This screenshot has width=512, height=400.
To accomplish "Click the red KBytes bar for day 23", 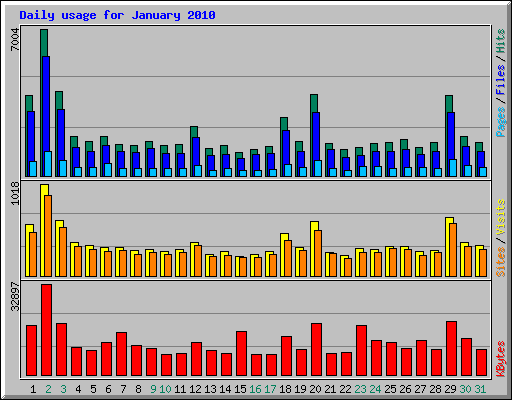I will click(361, 351).
